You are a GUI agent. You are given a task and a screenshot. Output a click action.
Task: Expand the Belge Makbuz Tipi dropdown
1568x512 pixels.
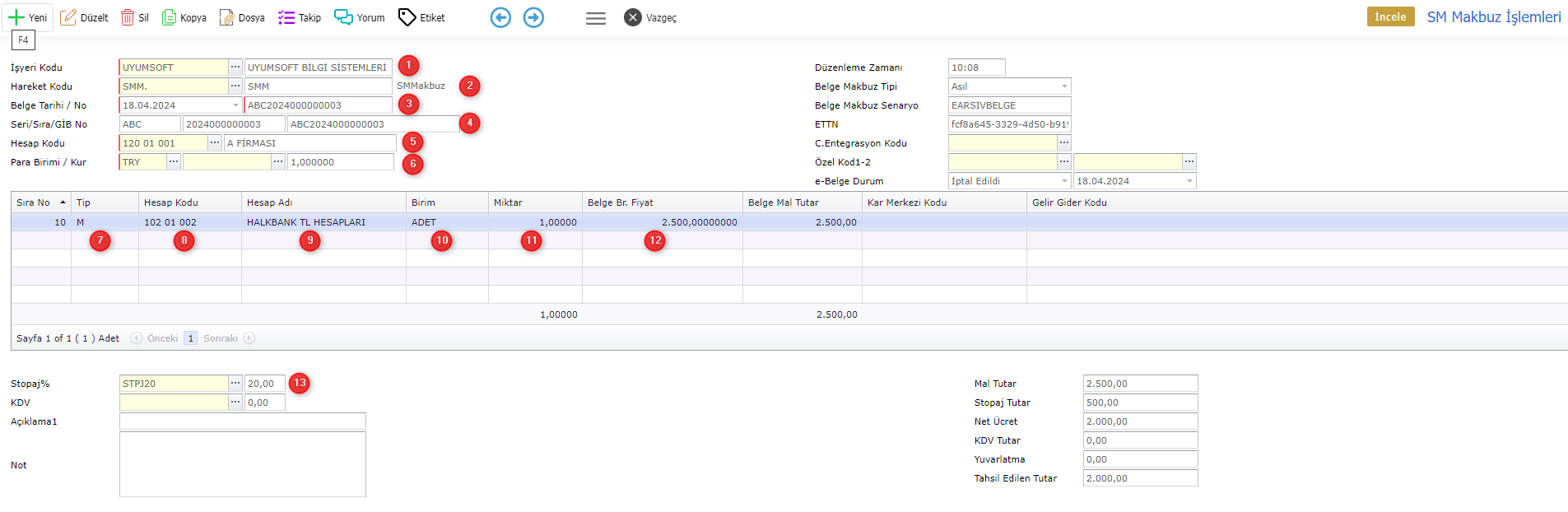pyautogui.click(x=1064, y=86)
